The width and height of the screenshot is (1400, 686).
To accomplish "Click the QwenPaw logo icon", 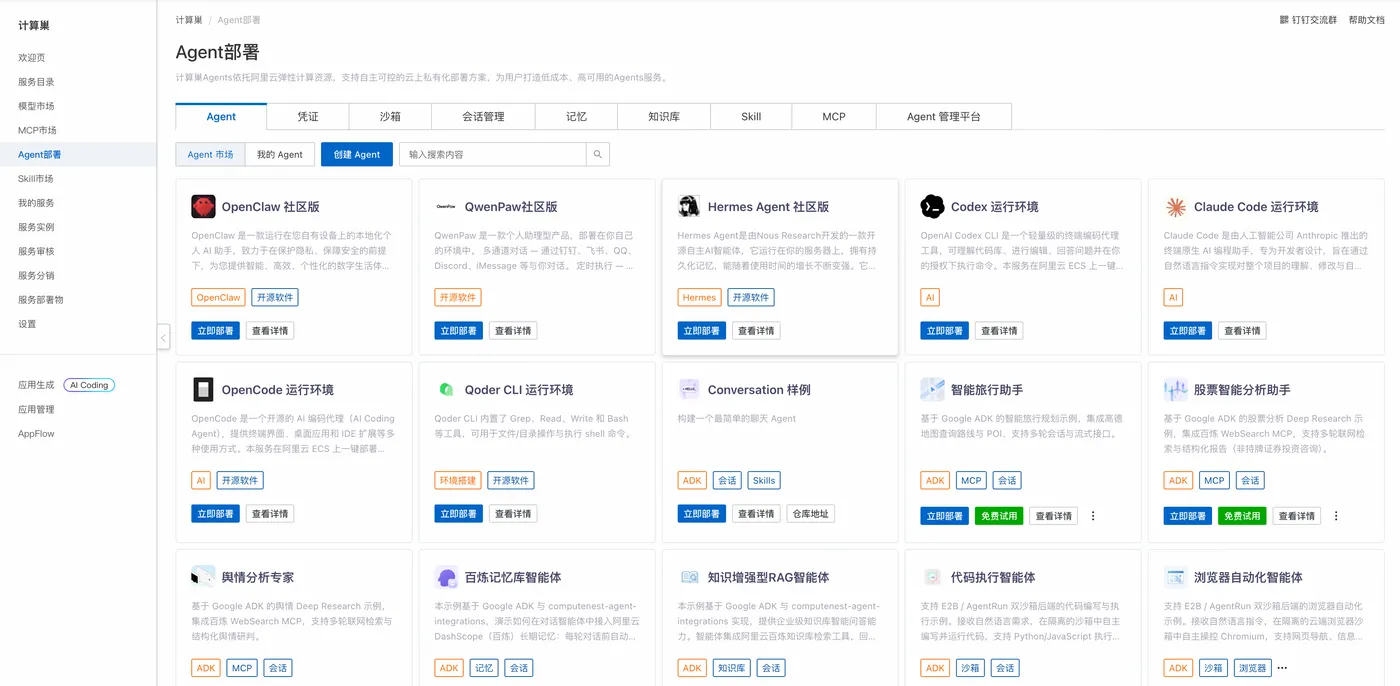I will [446, 207].
